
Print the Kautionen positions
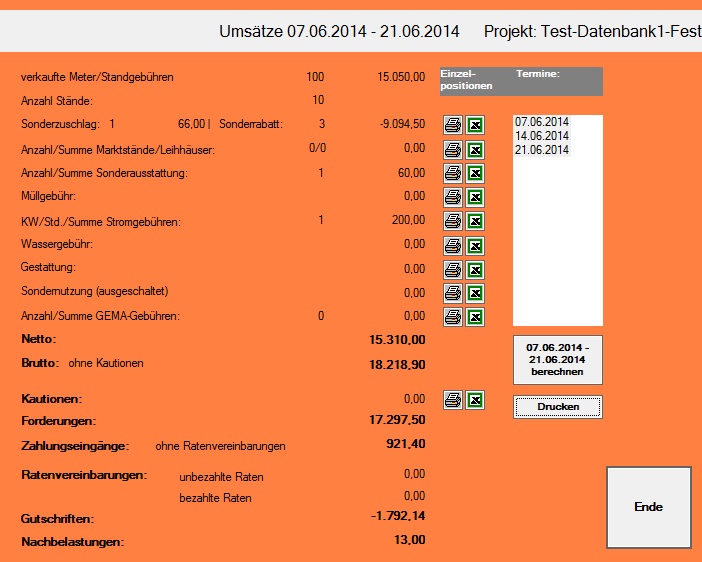point(452,401)
